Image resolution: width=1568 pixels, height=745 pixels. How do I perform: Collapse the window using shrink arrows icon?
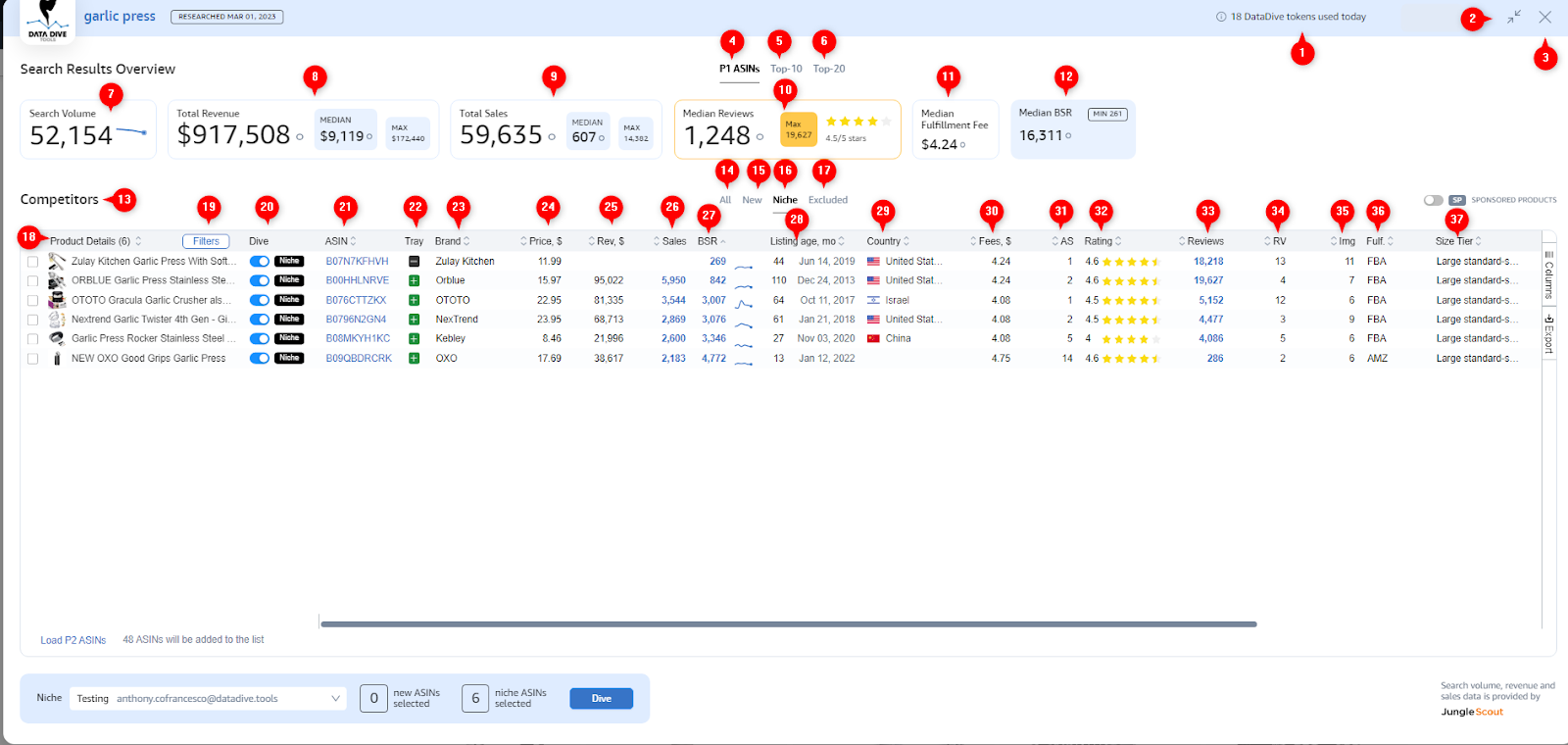(1514, 17)
